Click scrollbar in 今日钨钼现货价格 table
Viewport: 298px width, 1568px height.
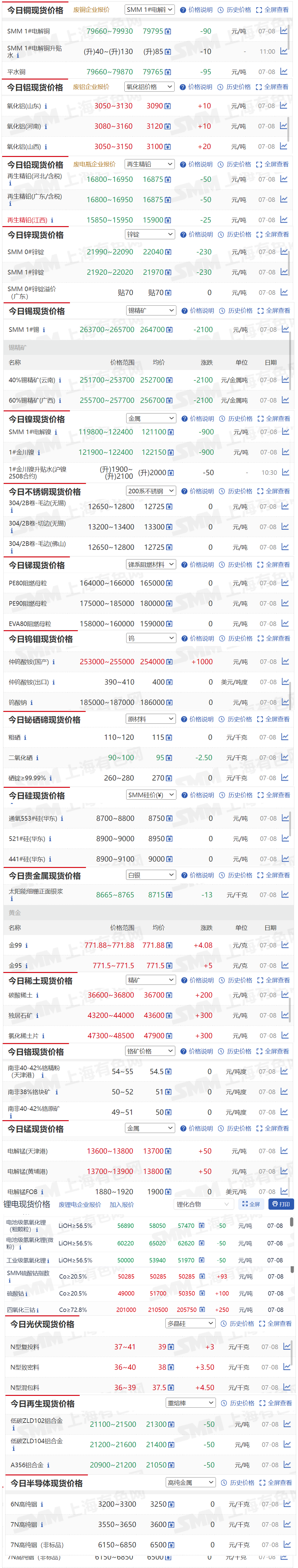point(291,696)
